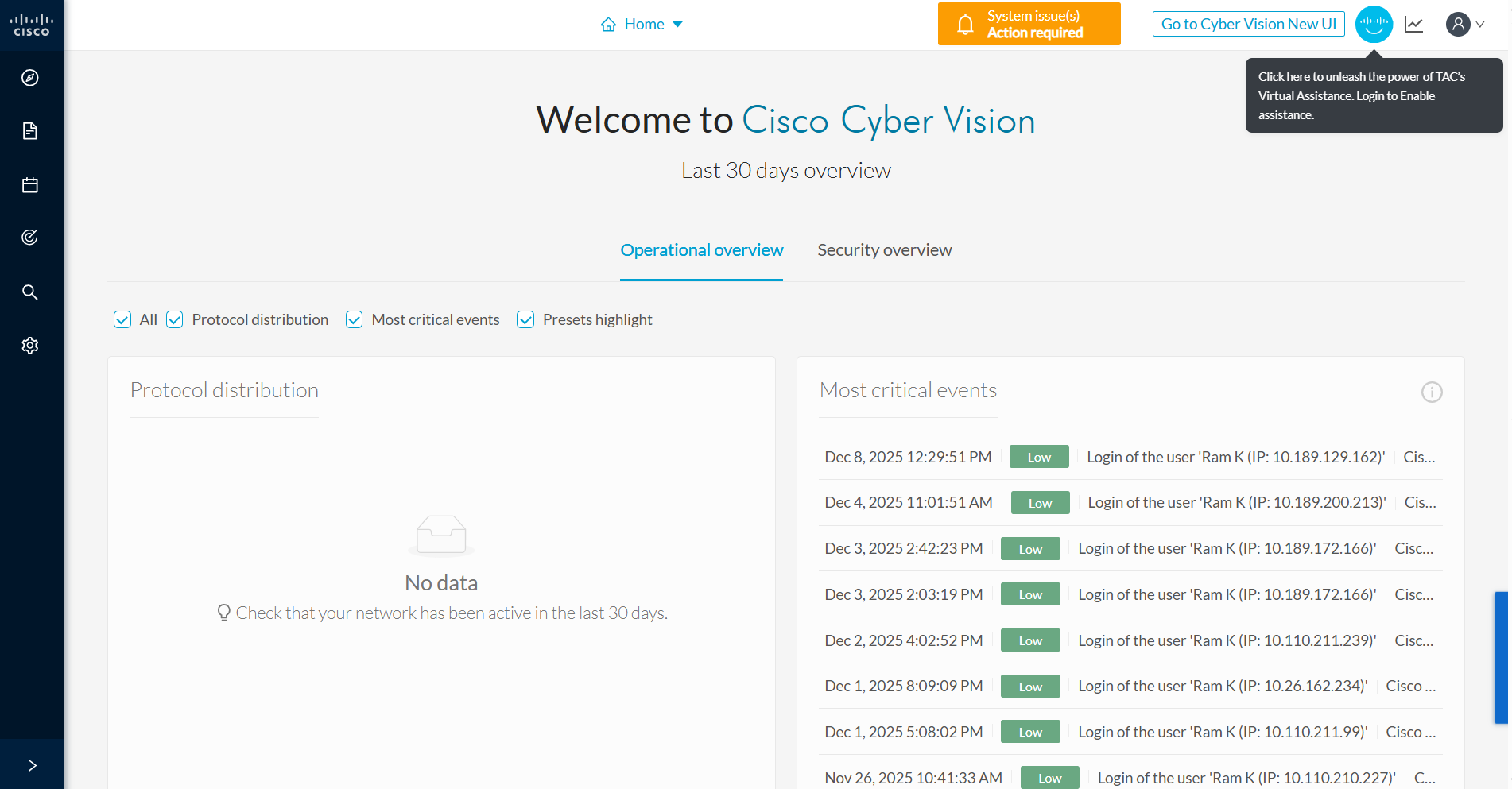Viewport: 1512px width, 789px height.
Task: Open the Reports document icon in sidebar
Action: point(30,131)
